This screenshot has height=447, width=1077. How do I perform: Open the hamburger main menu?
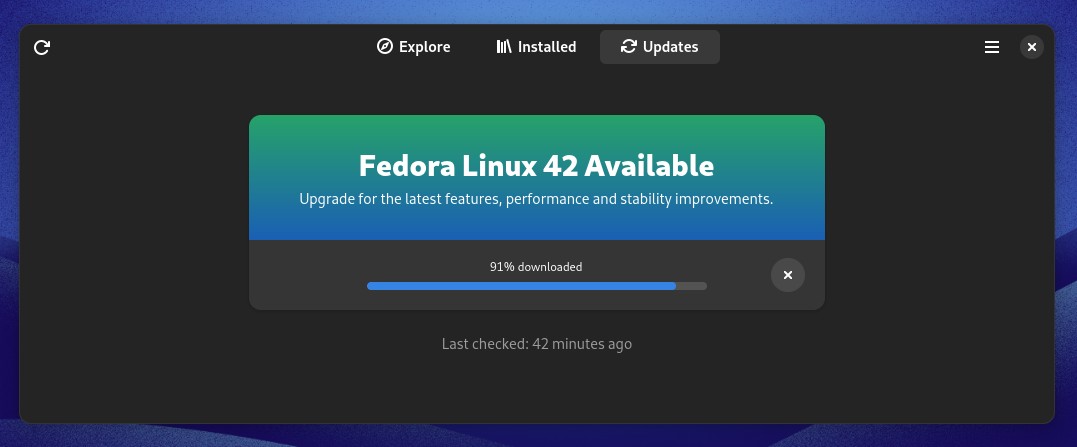(992, 47)
